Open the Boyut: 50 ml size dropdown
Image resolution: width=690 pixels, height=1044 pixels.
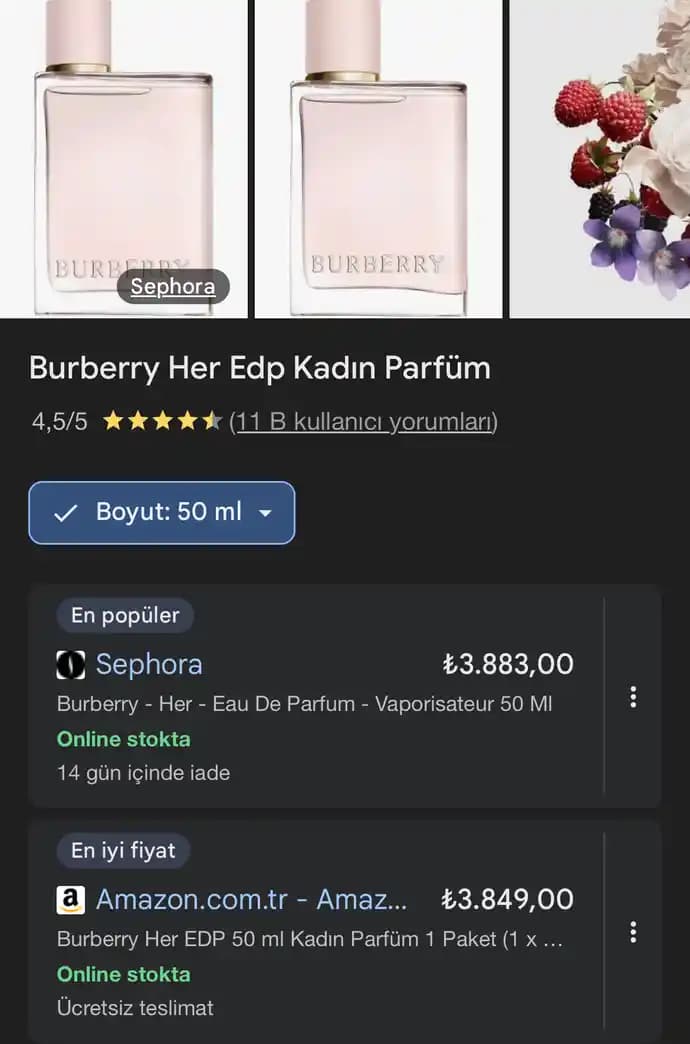pos(161,513)
